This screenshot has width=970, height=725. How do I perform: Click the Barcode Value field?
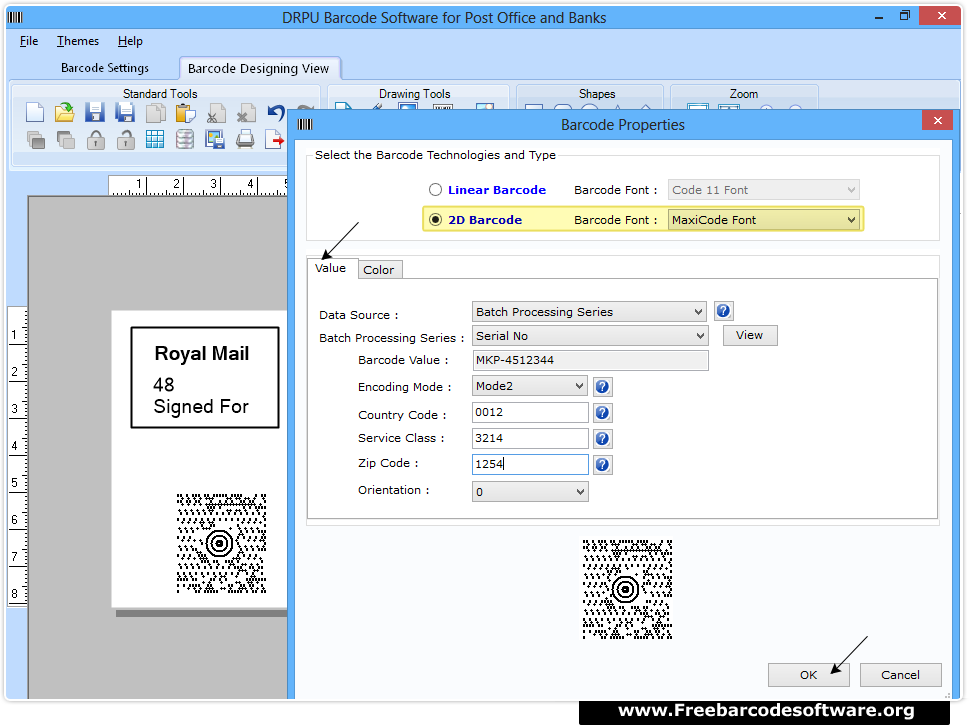[590, 361]
